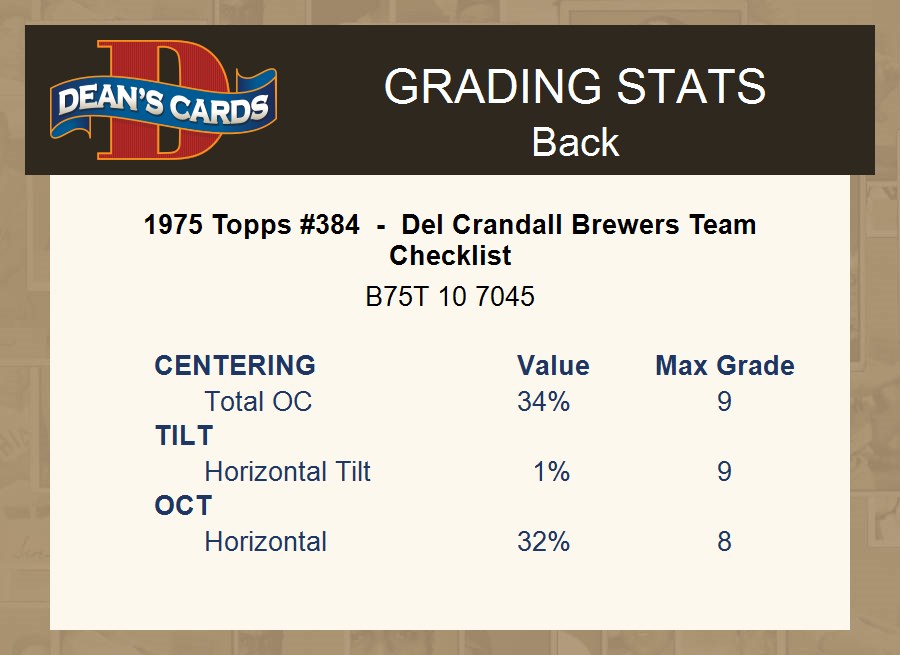Click the GRADING STATS title
900x655 pixels.
tap(575, 87)
